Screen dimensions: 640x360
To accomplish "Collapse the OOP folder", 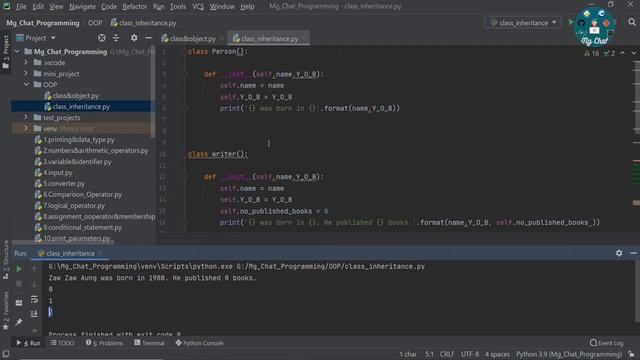I will 26,84.
